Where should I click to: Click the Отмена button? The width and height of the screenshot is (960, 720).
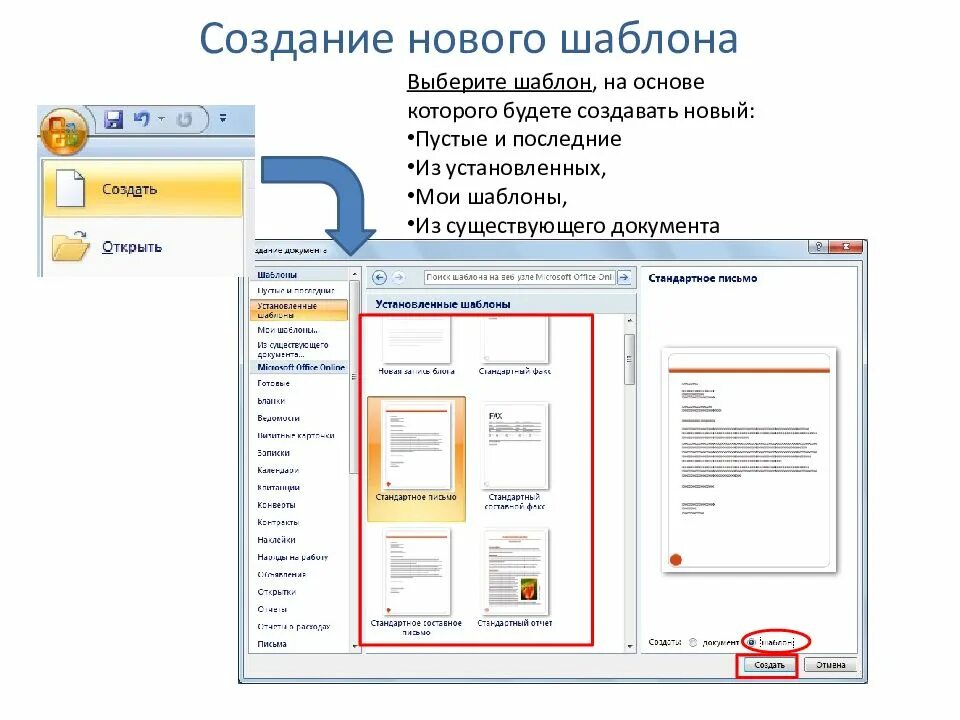[830, 665]
